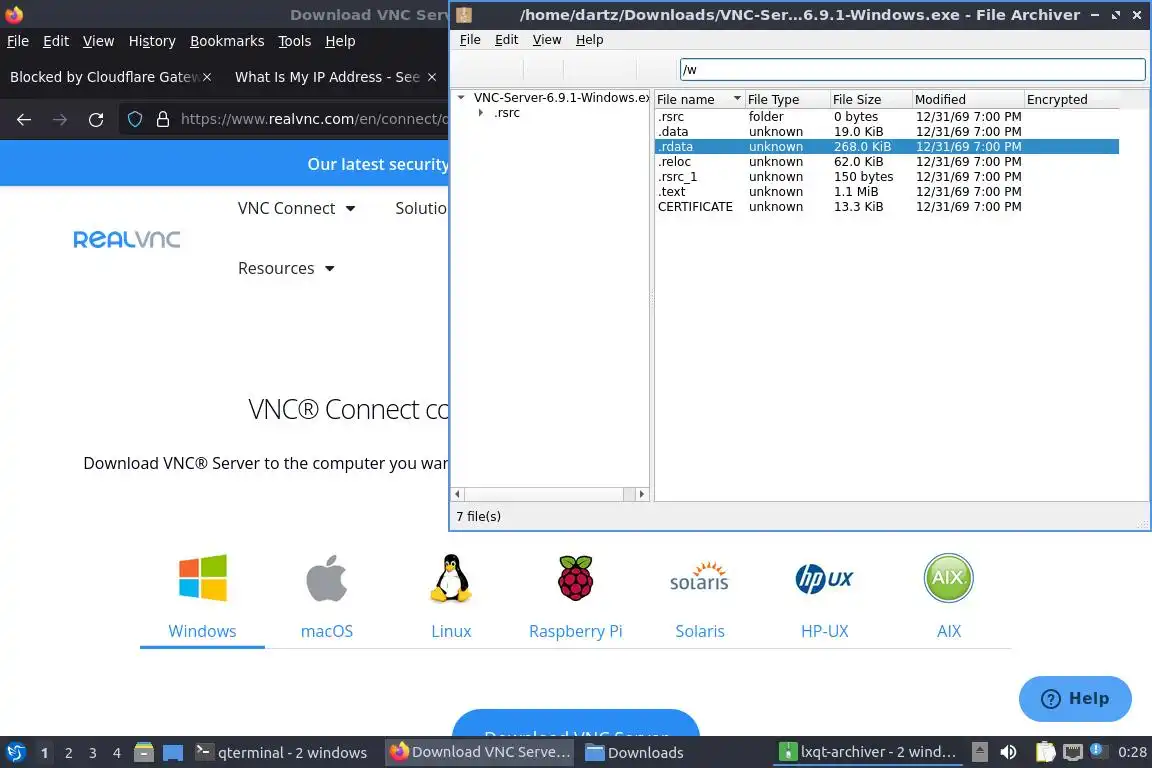Open Firefox Bookmarks menu

(227, 41)
